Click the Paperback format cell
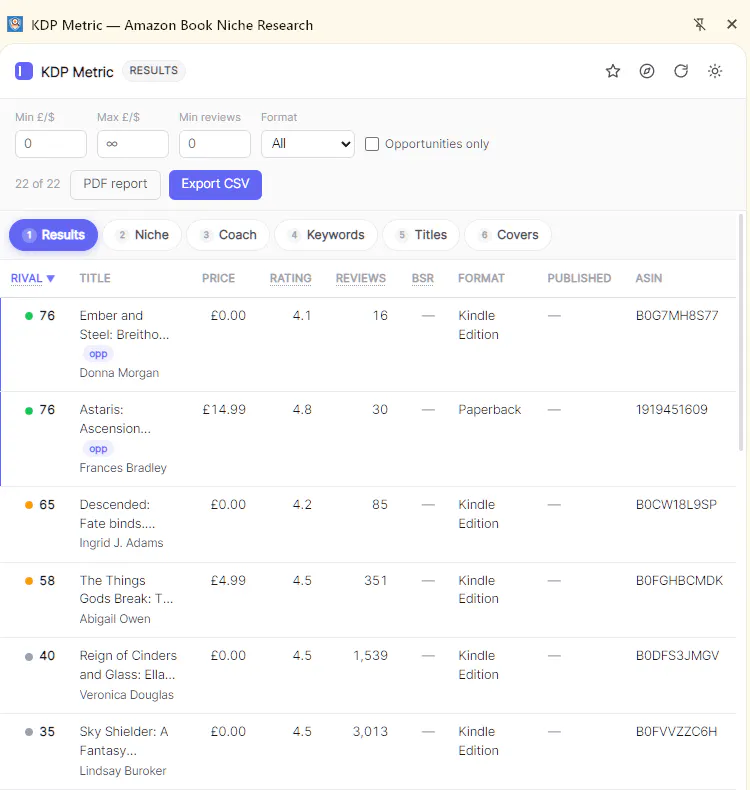 click(490, 410)
